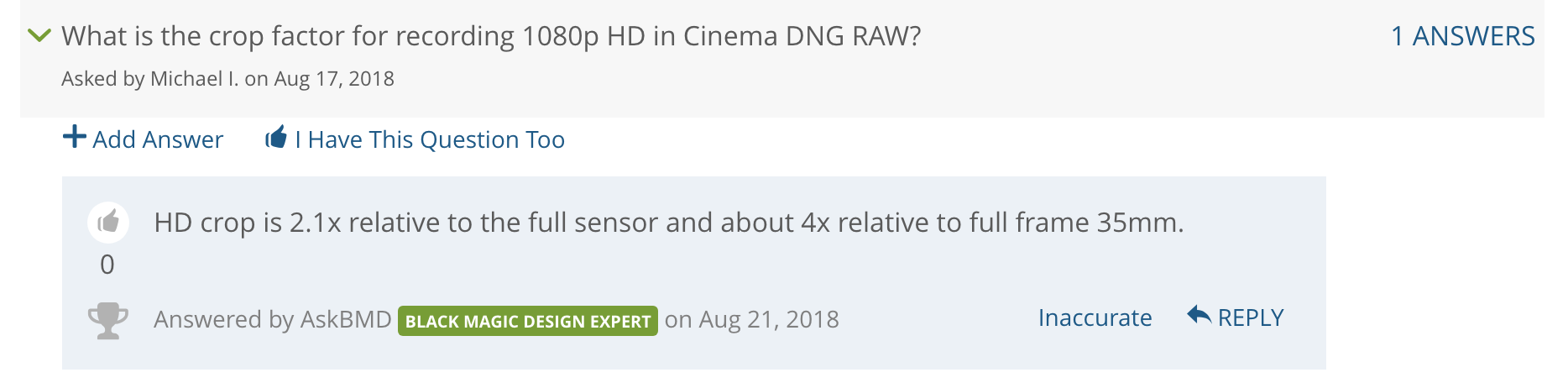Click the REPLY text link

click(1251, 317)
